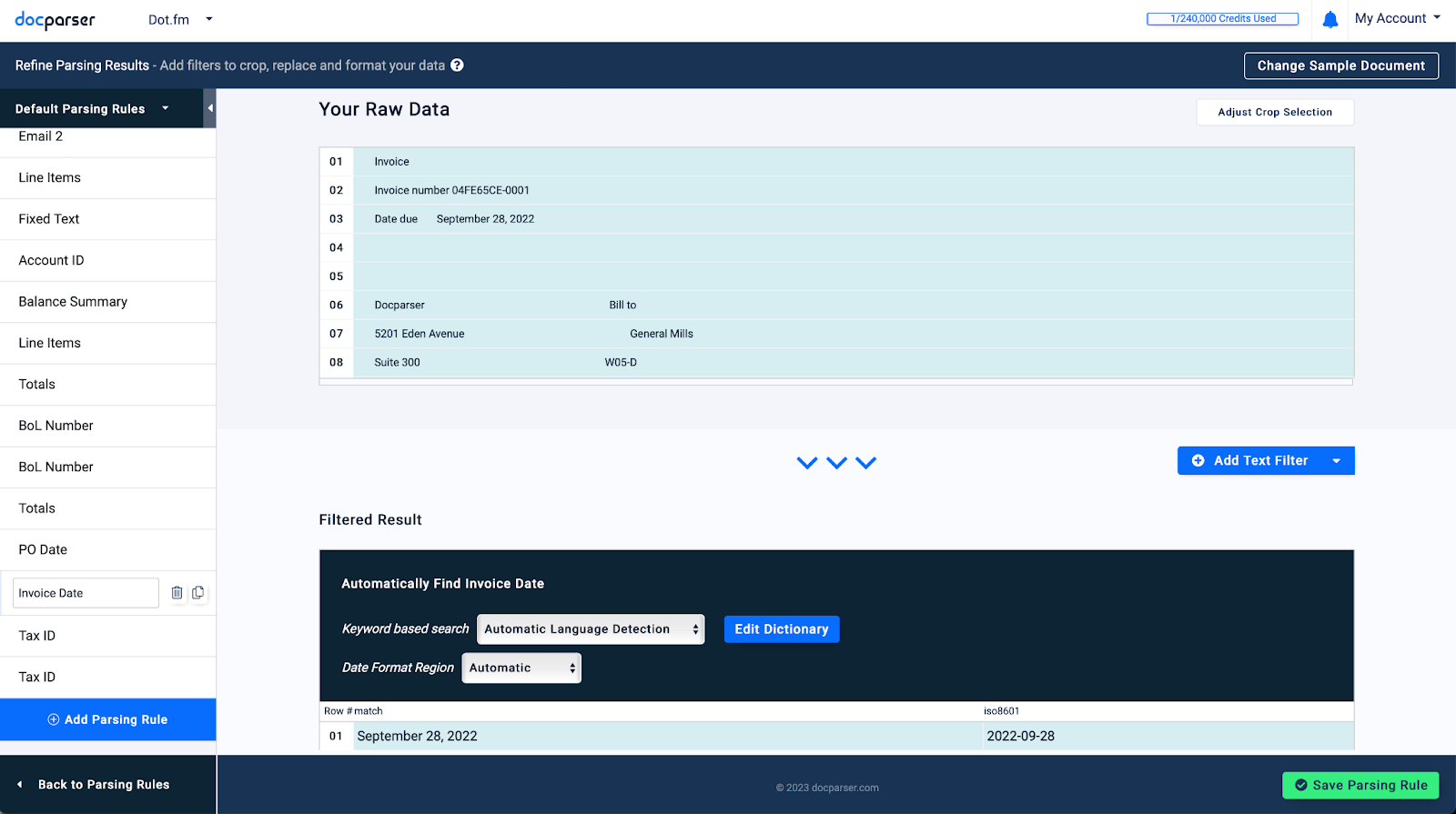Open Automatic Language Detection dropdown
The image size is (1456, 814).
click(591, 629)
